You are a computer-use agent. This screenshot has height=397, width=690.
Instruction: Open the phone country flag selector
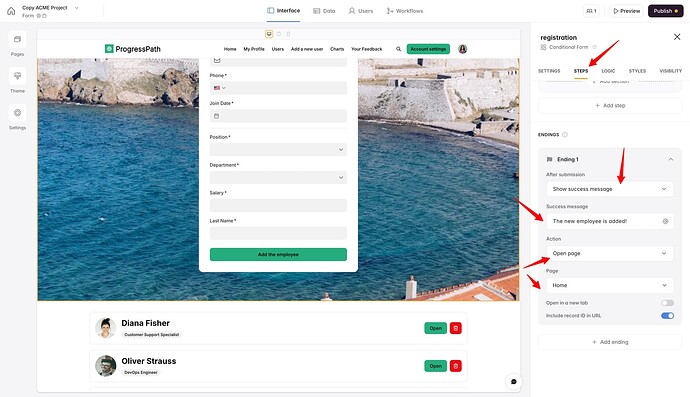click(x=220, y=88)
